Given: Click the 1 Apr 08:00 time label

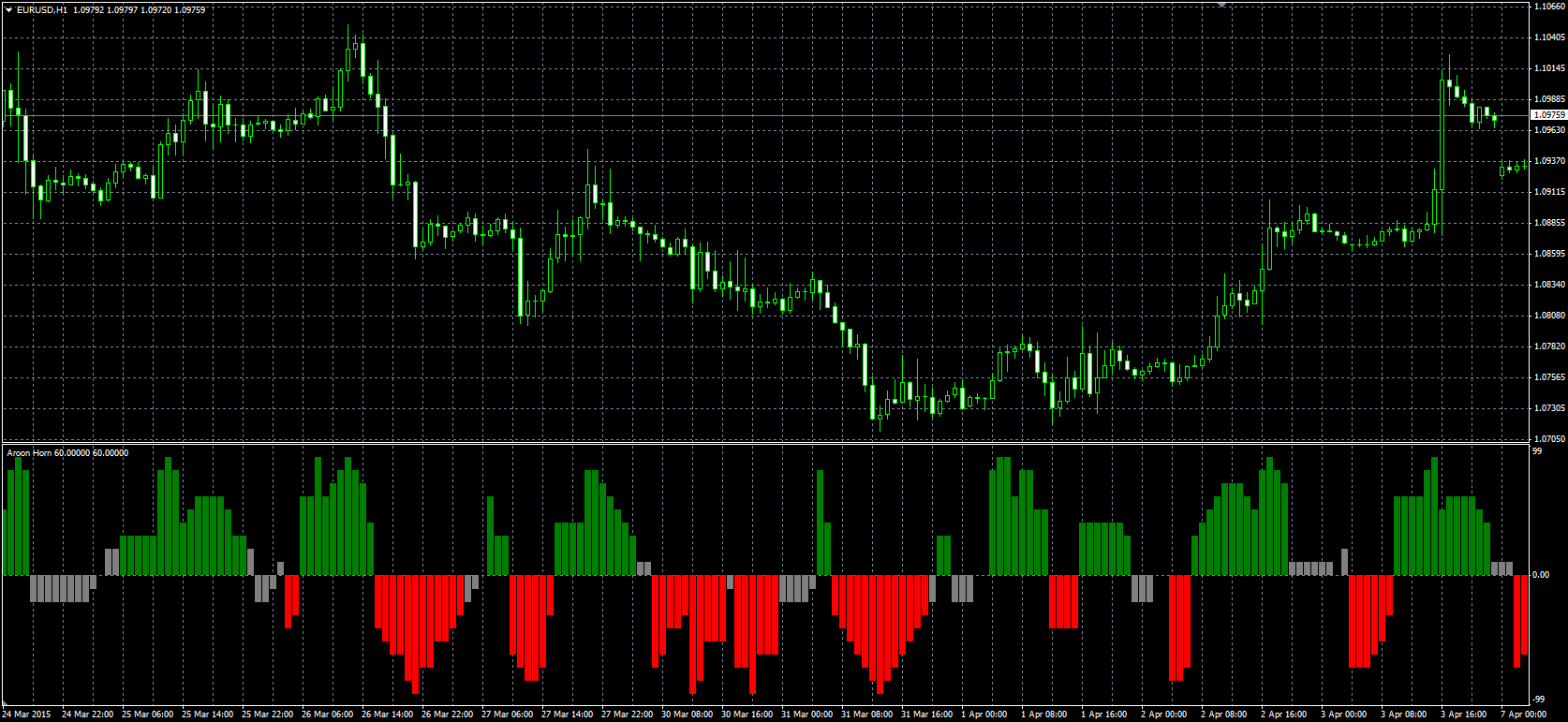Looking at the screenshot, I should coord(1044,715).
